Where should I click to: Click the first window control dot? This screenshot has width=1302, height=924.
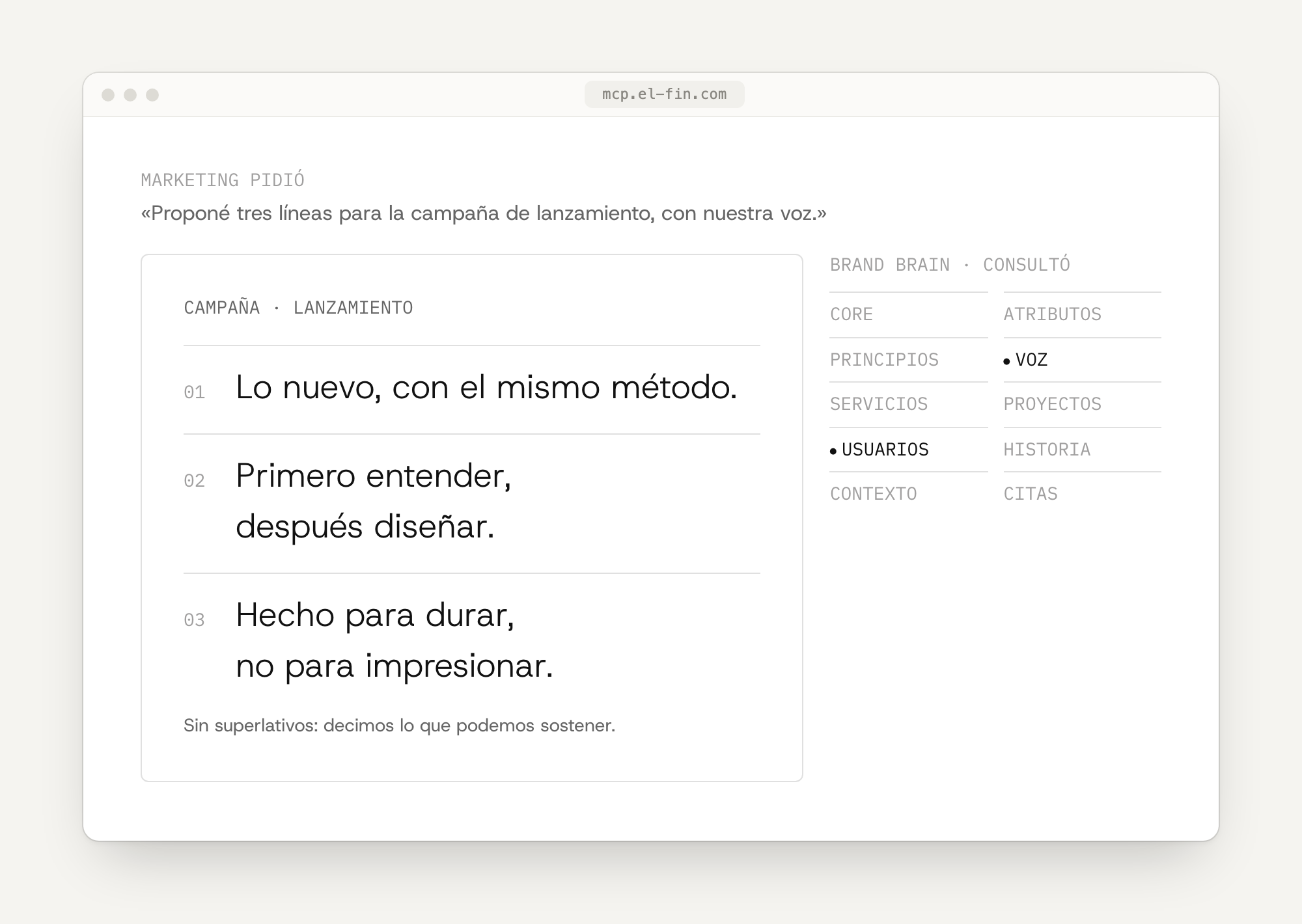[x=108, y=95]
